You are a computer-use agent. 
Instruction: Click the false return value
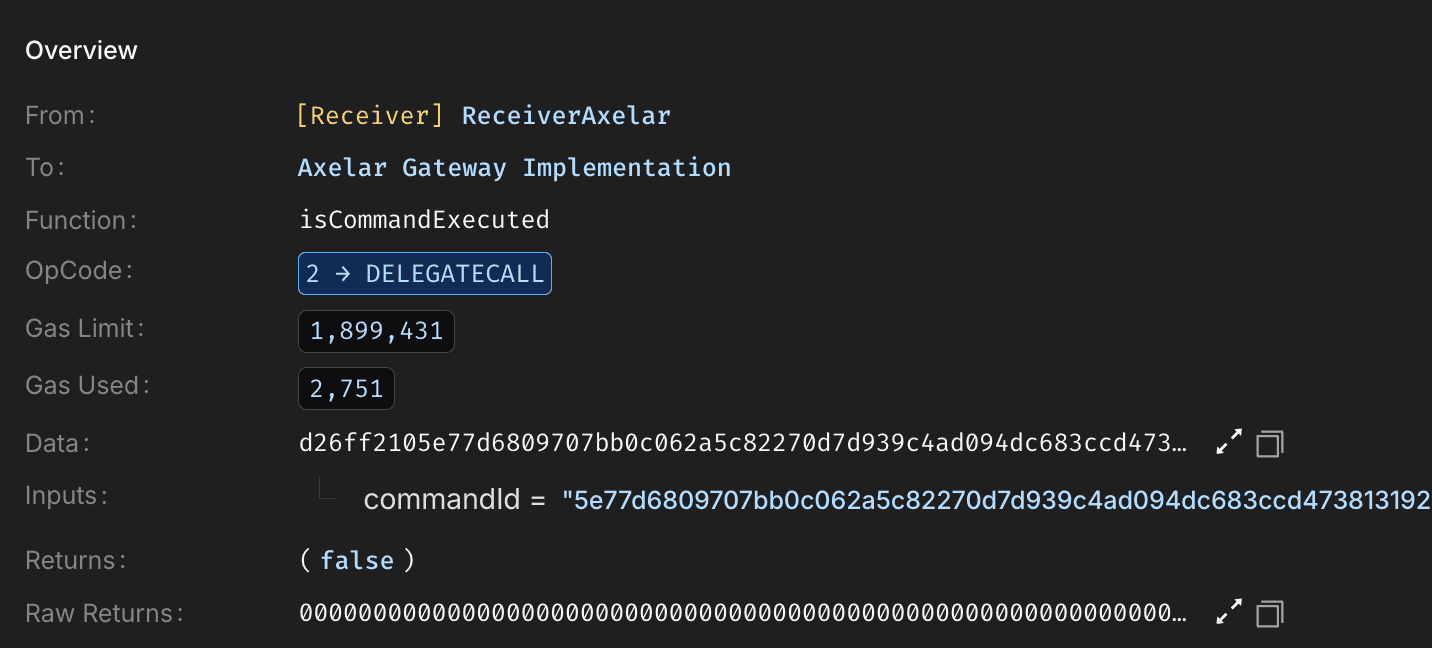(x=356, y=560)
